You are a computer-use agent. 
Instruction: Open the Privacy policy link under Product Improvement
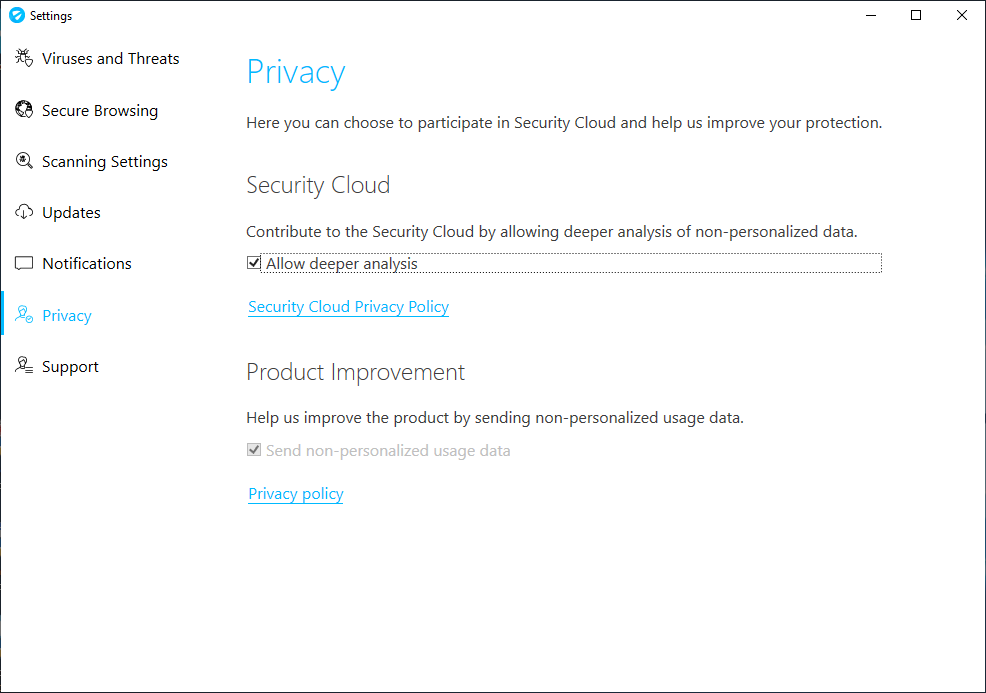295,494
